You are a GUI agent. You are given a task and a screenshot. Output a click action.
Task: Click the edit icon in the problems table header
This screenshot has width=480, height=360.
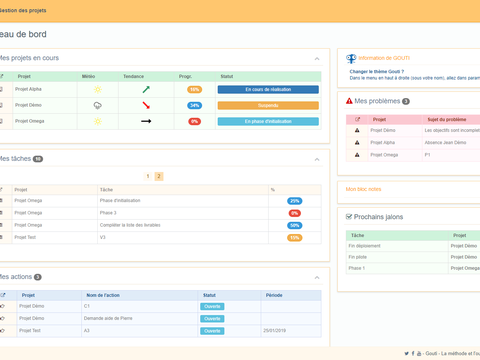(357, 119)
